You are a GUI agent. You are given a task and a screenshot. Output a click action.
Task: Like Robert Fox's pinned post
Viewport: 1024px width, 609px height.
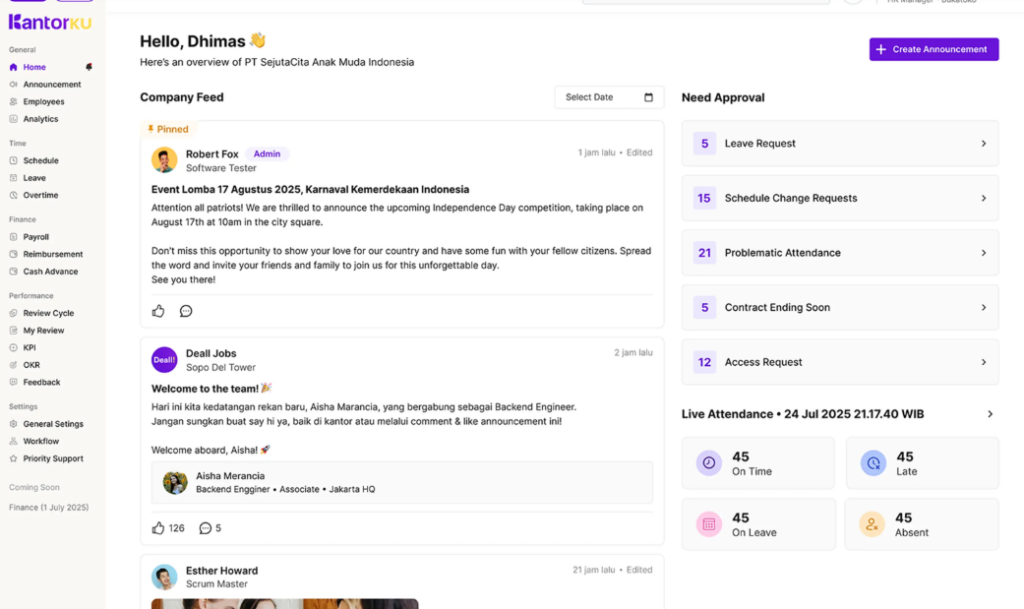coord(158,311)
